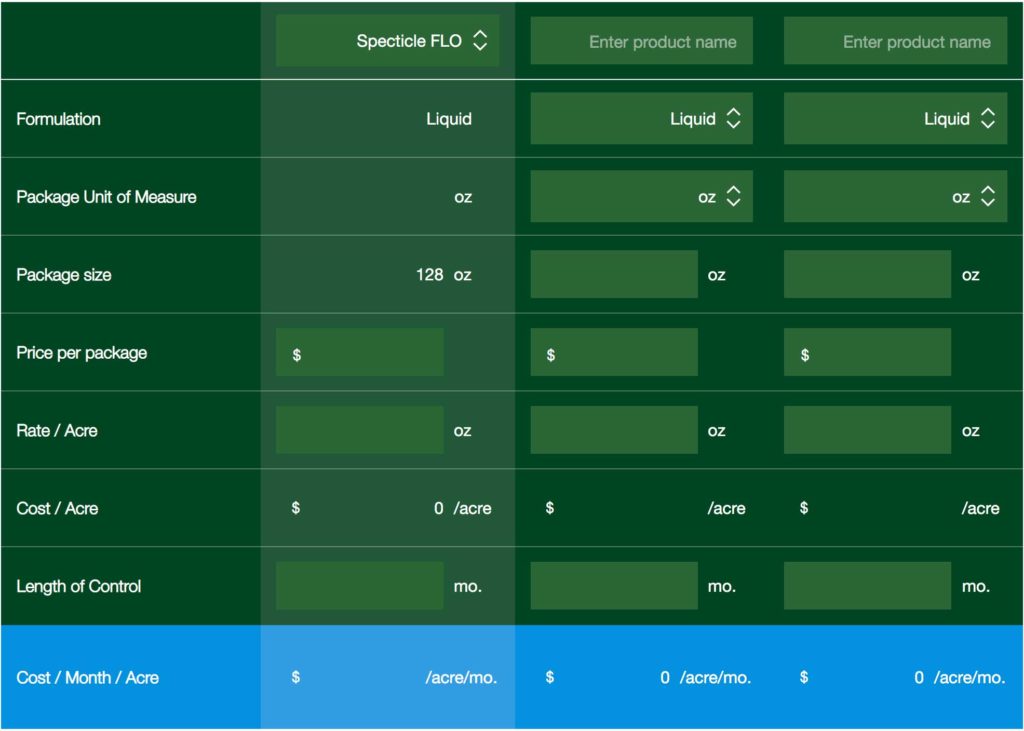Click Specticle FLO Rate / Acre field
Viewport: 1024px width, 731px height.
[360, 430]
